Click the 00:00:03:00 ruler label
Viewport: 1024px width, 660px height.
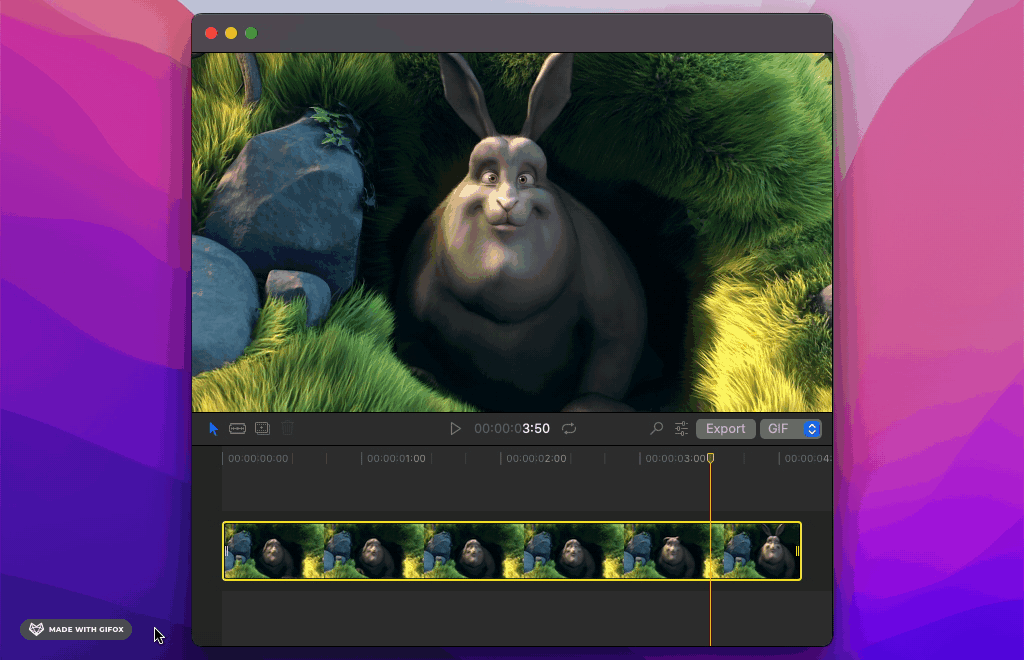675,459
